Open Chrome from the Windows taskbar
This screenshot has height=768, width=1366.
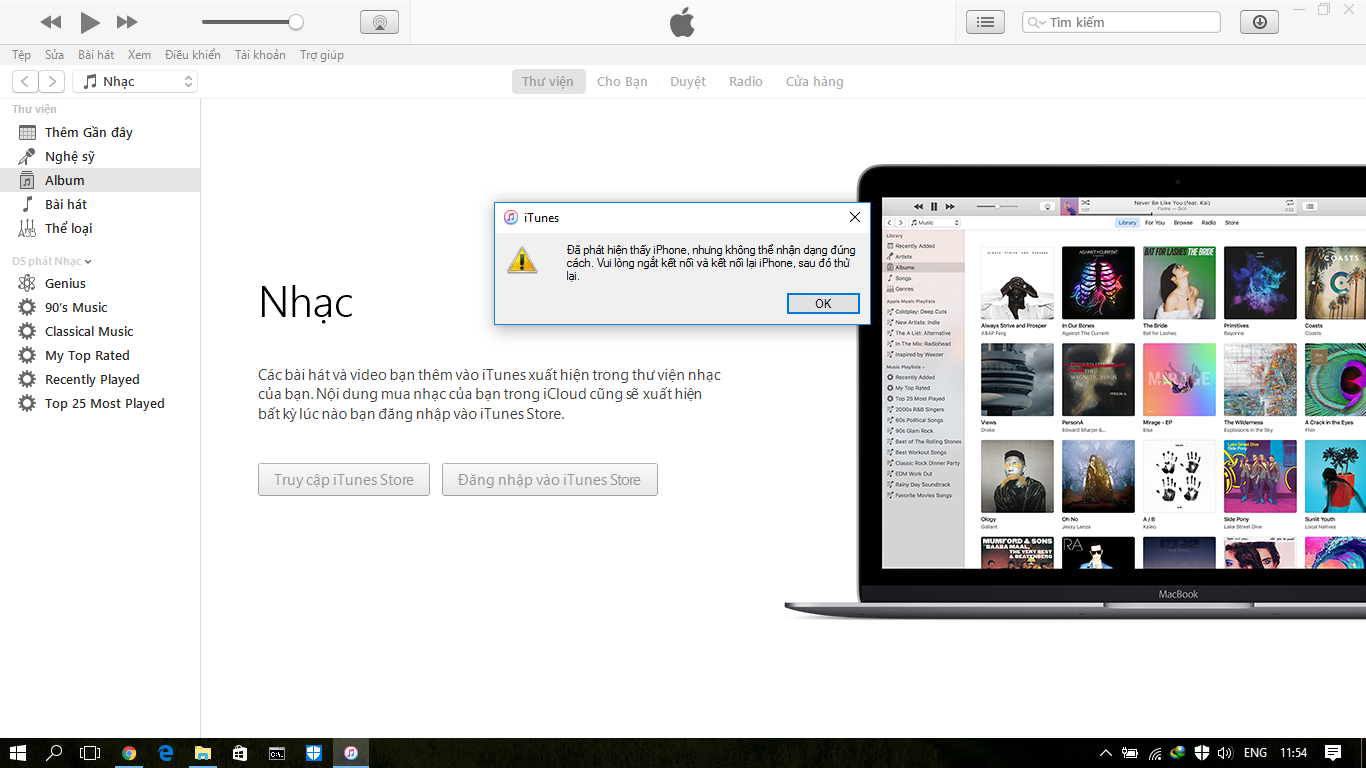click(x=129, y=753)
